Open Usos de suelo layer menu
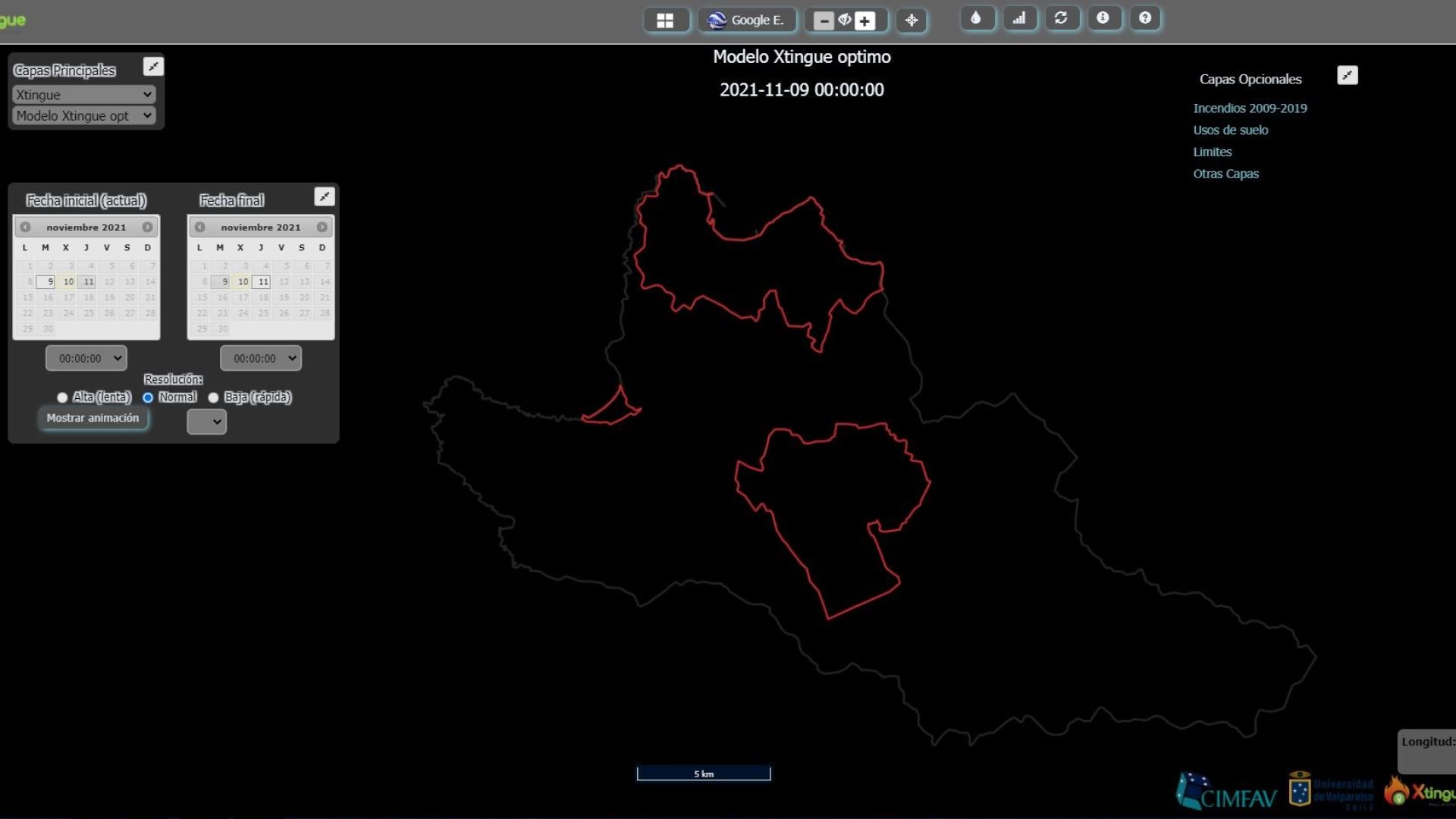Viewport: 1456px width, 819px height. 1230,130
